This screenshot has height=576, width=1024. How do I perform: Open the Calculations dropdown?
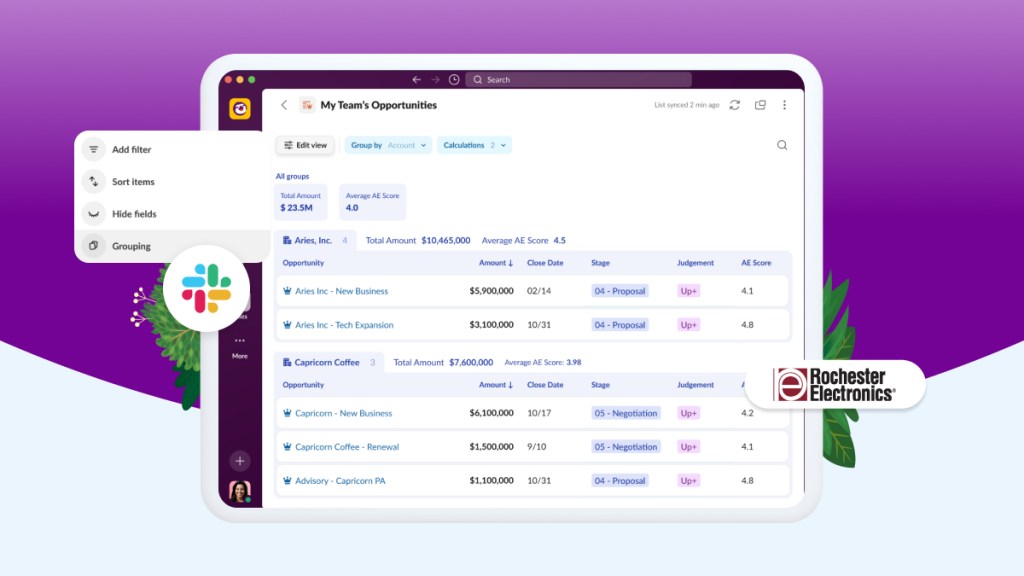[474, 145]
